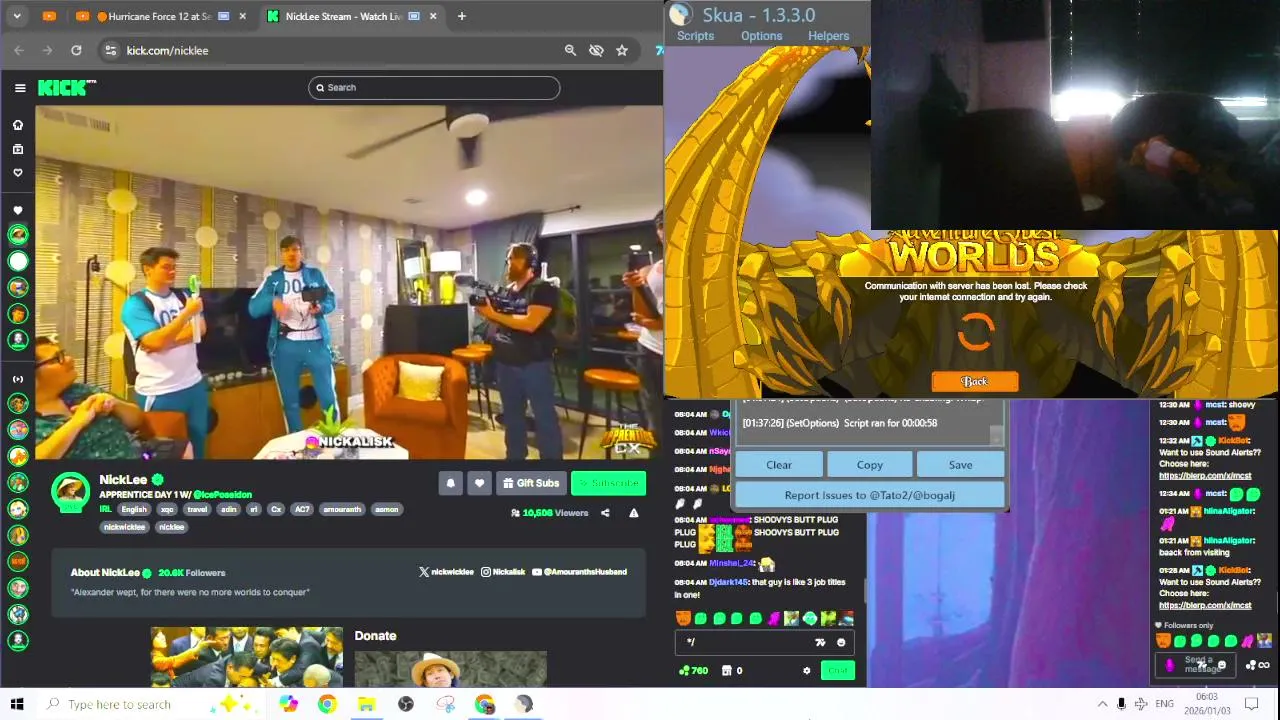The width and height of the screenshot is (1280, 720).
Task: Click the green Subscribe button
Action: click(x=608, y=483)
